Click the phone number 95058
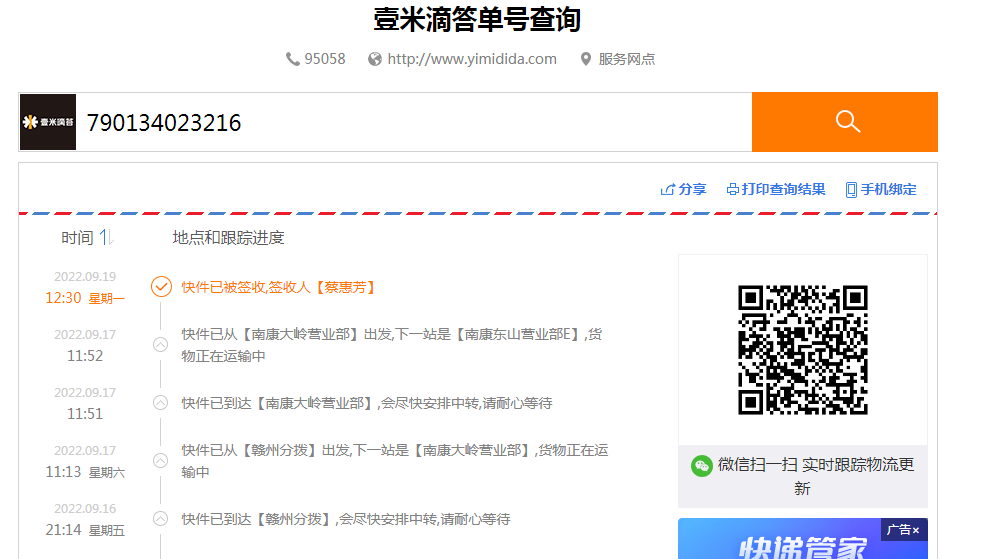982x559 pixels. (324, 59)
